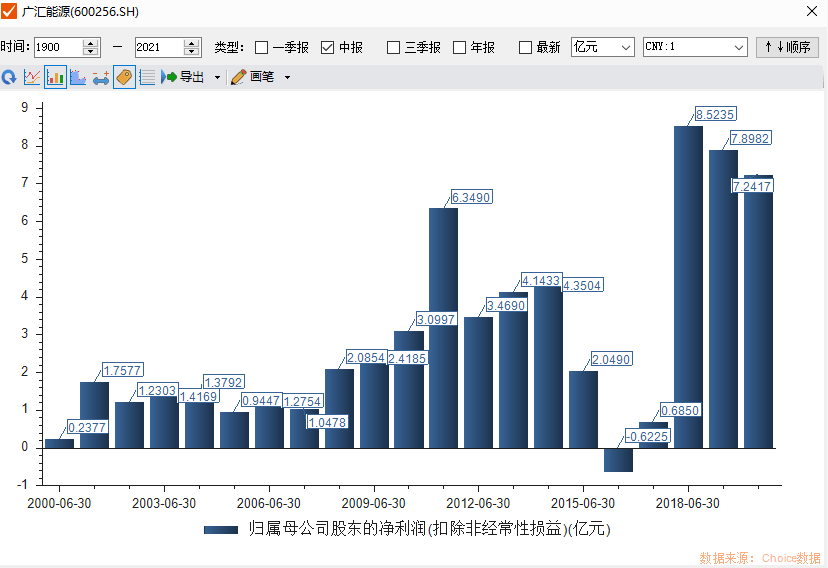This screenshot has width=828, height=568.
Task: Click the 8.5235 data label
Action: click(715, 114)
